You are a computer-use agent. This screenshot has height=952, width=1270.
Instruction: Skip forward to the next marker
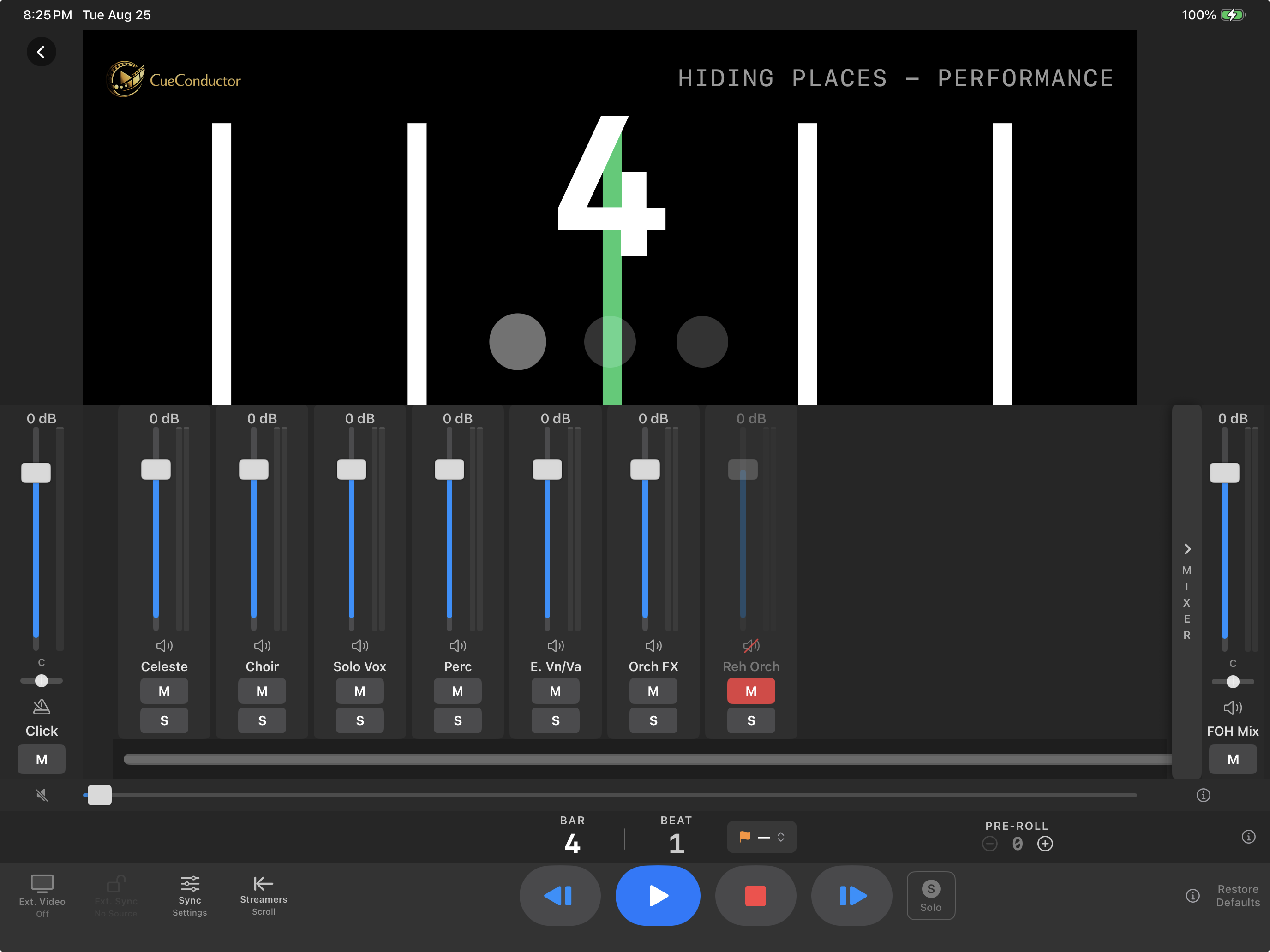851,895
